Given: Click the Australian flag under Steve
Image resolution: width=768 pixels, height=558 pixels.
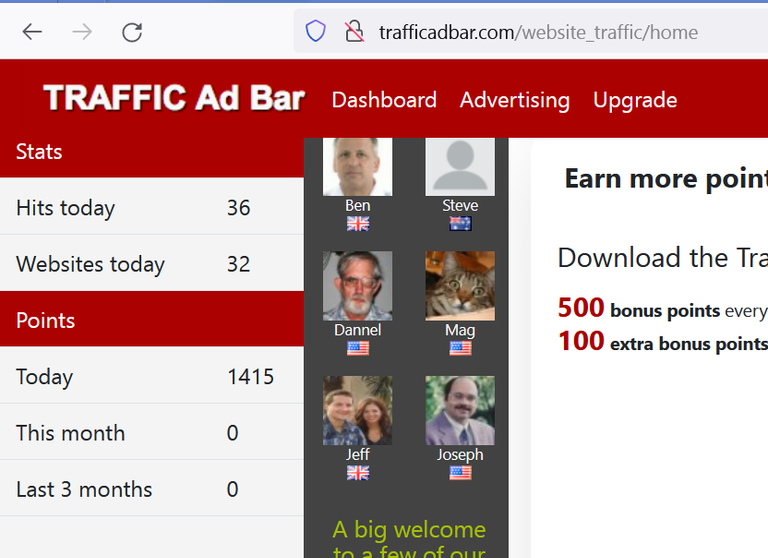Looking at the screenshot, I should pyautogui.click(x=460, y=224).
